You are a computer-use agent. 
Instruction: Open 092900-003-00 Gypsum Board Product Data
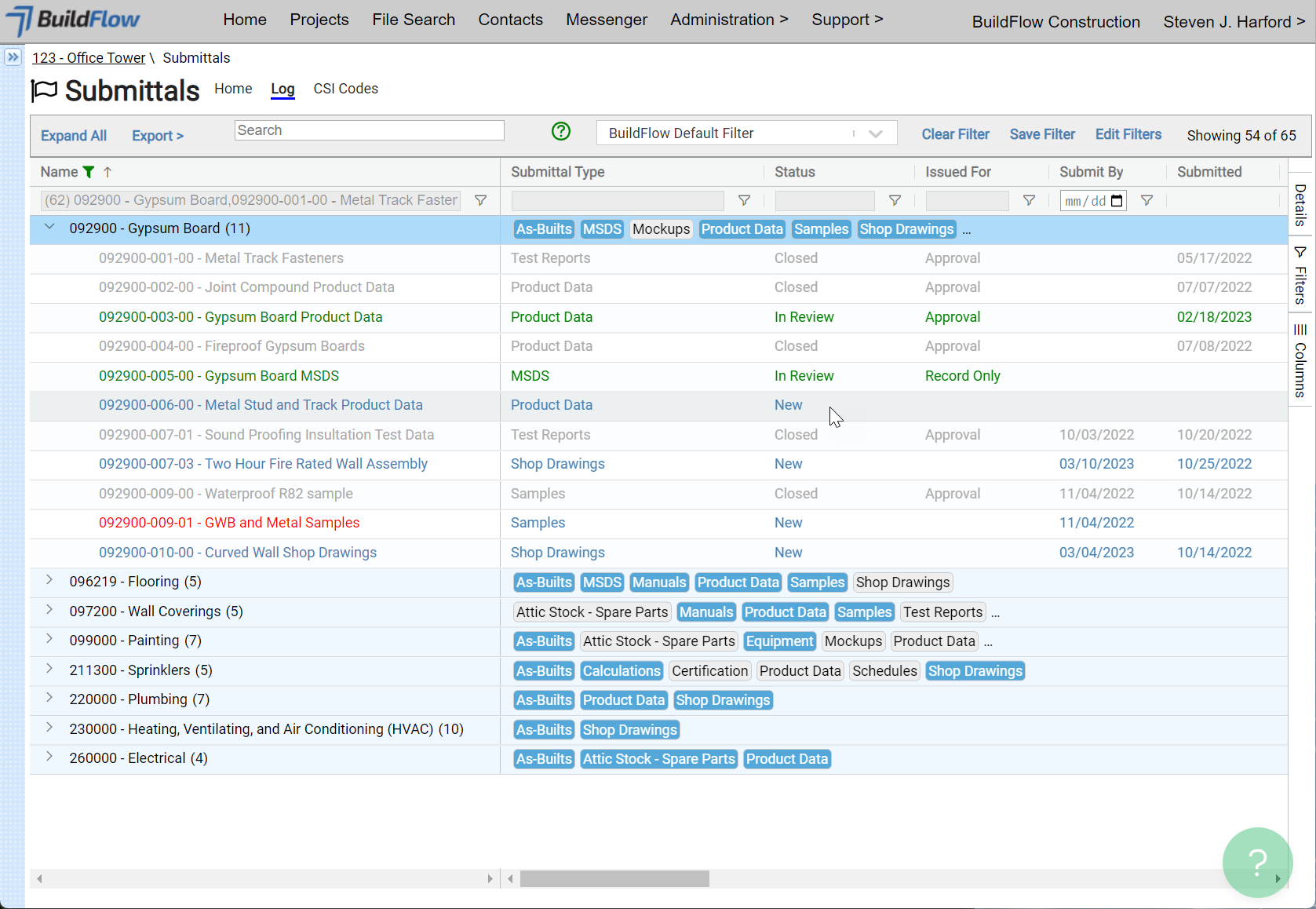click(240, 317)
